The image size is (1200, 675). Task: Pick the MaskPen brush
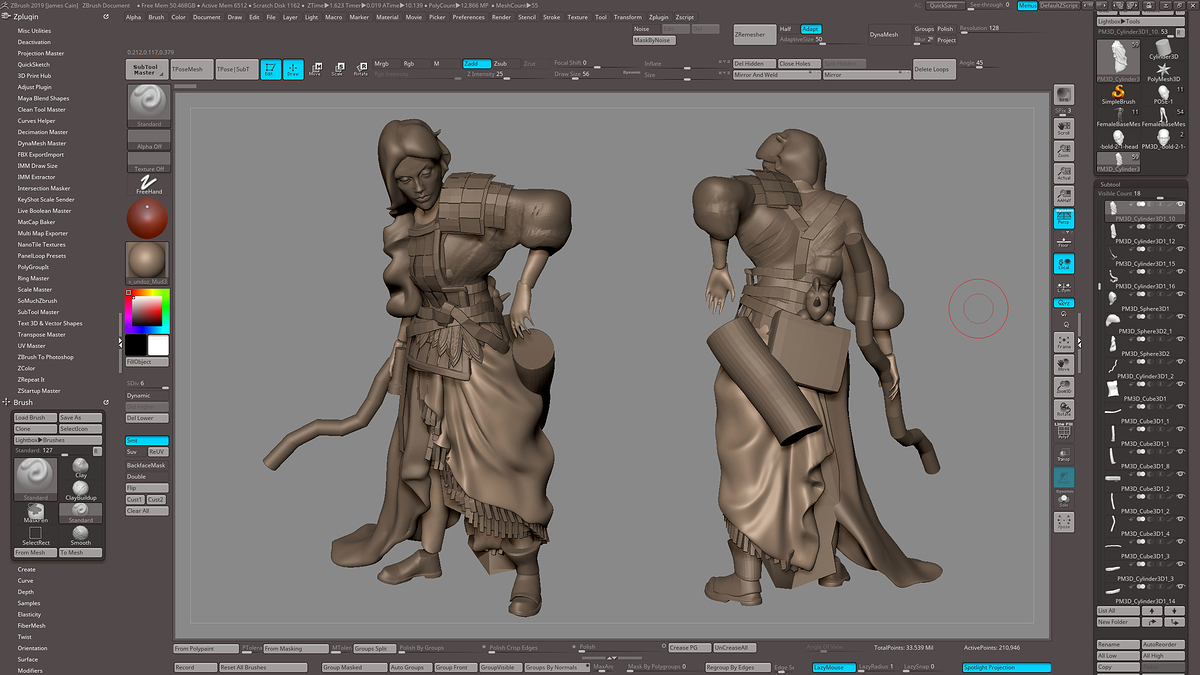[x=35, y=513]
